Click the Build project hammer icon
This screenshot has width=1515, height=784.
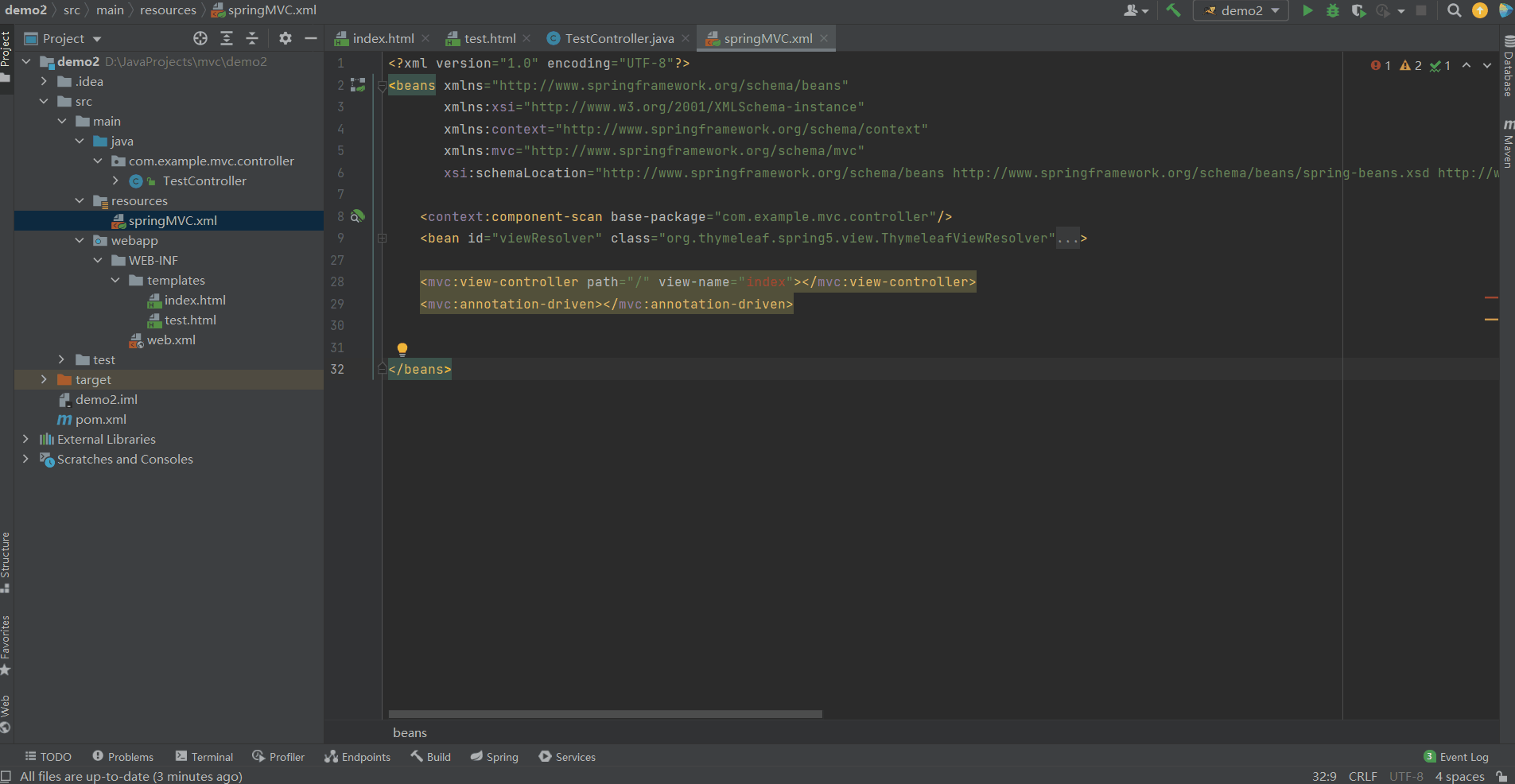1173,11
